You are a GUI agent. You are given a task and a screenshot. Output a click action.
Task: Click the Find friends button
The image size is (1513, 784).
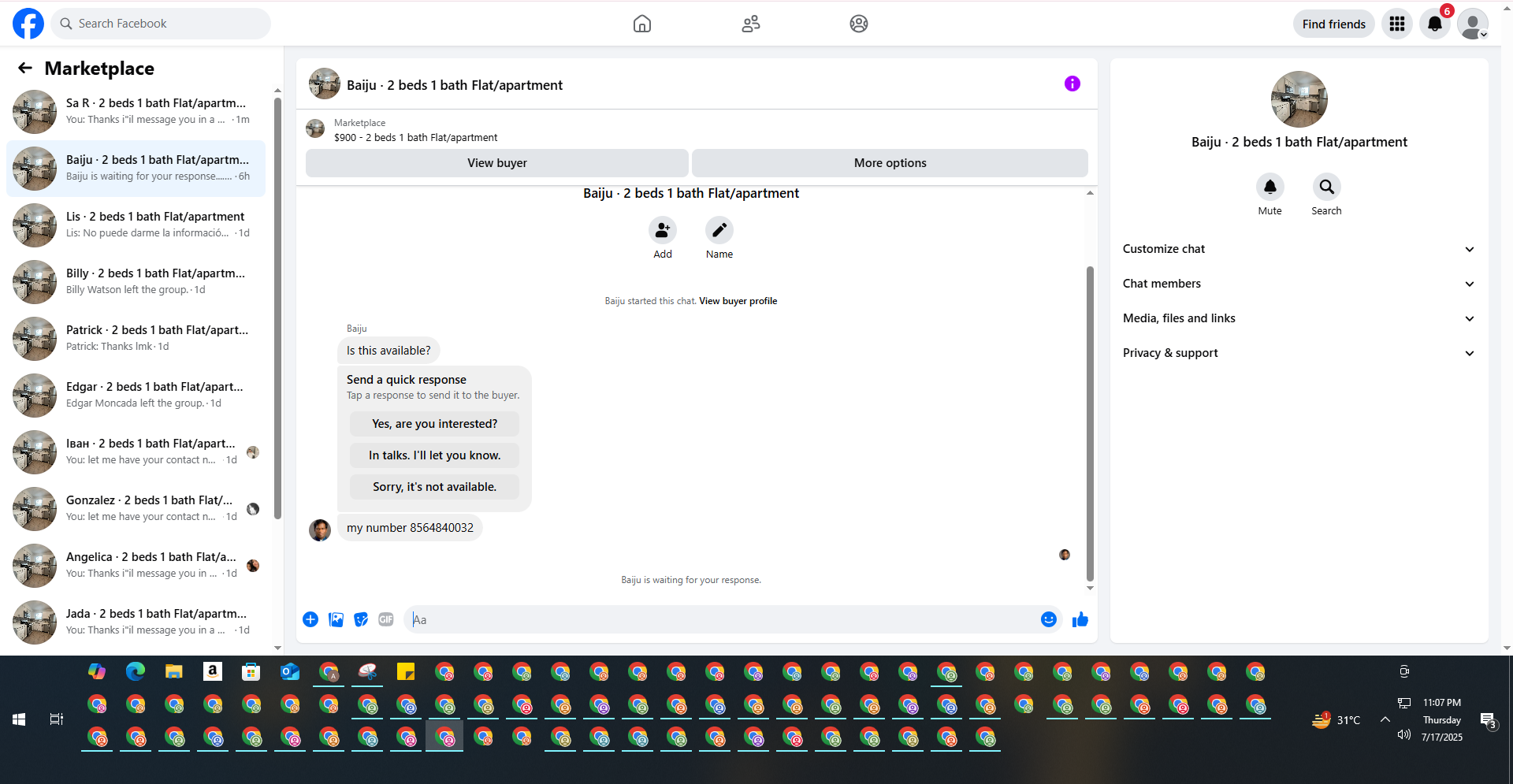1334,24
